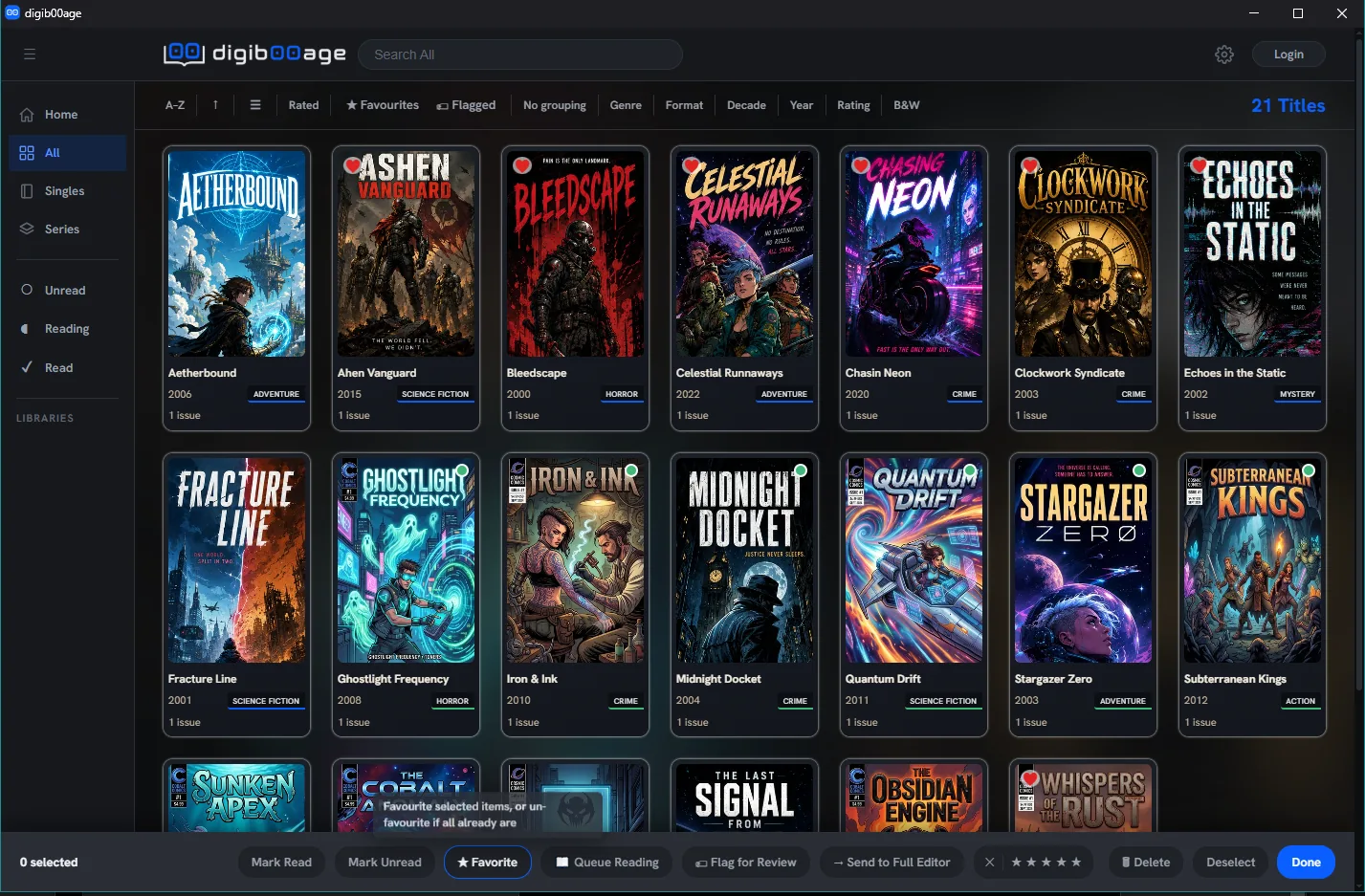Open The Last Signal cover
This screenshot has width=1365, height=896.
point(744,798)
